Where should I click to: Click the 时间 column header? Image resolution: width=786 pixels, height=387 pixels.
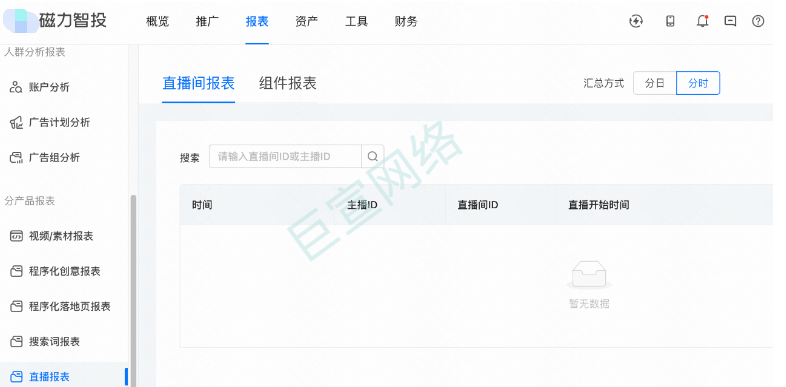tap(202, 205)
